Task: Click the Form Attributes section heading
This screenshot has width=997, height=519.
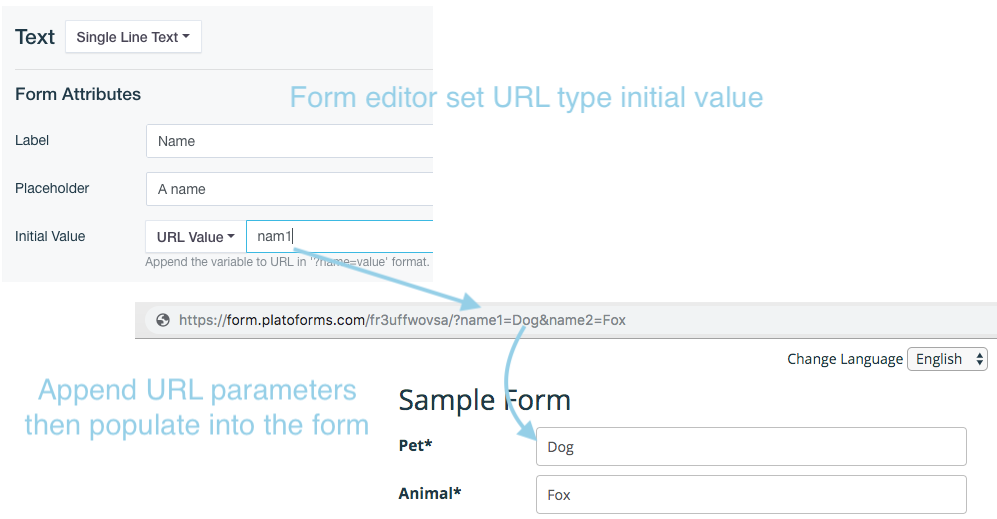Action: [x=78, y=94]
